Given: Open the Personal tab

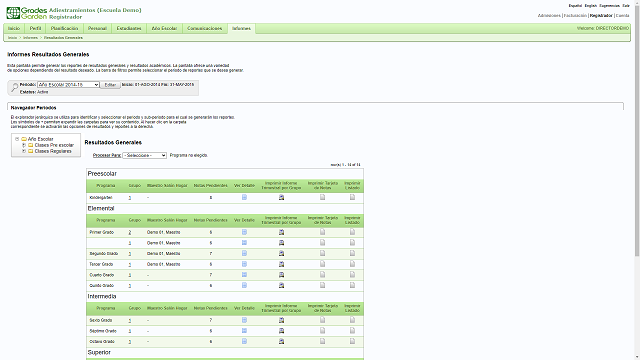Looking at the screenshot, I should point(97,29).
